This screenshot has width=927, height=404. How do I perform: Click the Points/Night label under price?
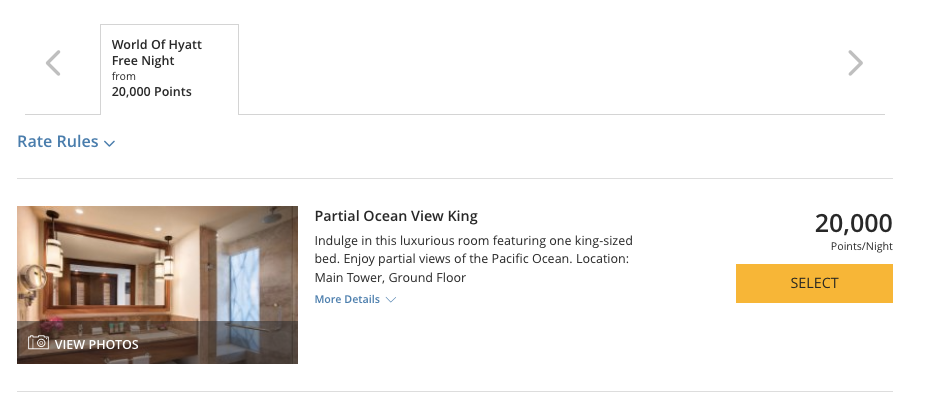pos(861,247)
